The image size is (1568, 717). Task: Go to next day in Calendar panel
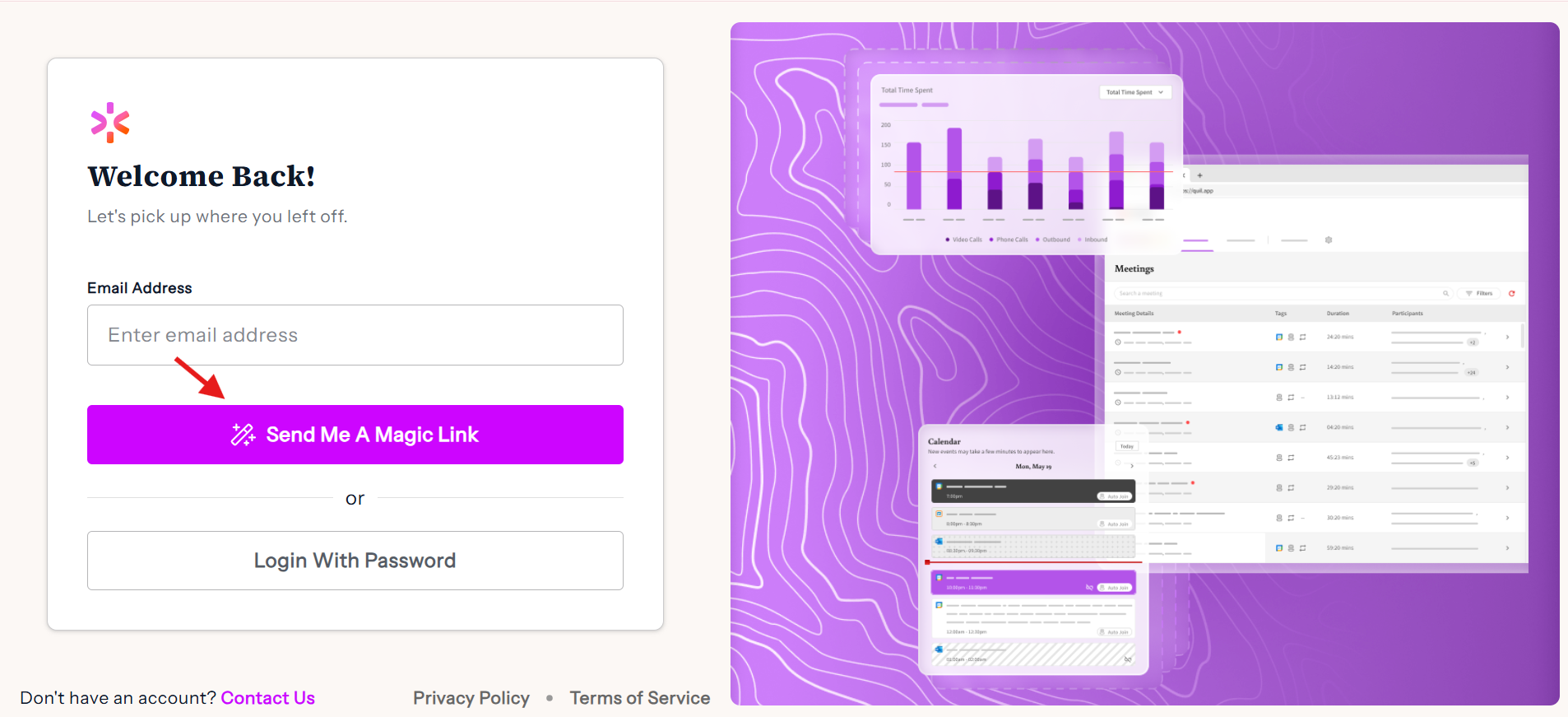click(x=1132, y=466)
